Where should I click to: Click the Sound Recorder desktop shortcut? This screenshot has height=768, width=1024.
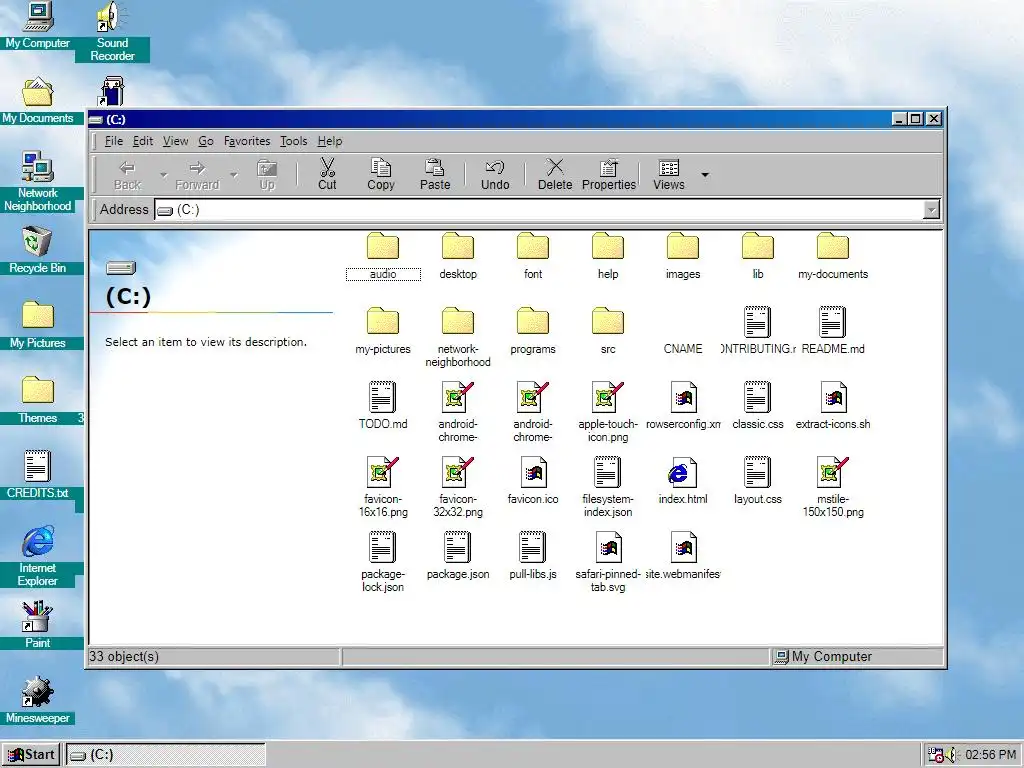112,32
